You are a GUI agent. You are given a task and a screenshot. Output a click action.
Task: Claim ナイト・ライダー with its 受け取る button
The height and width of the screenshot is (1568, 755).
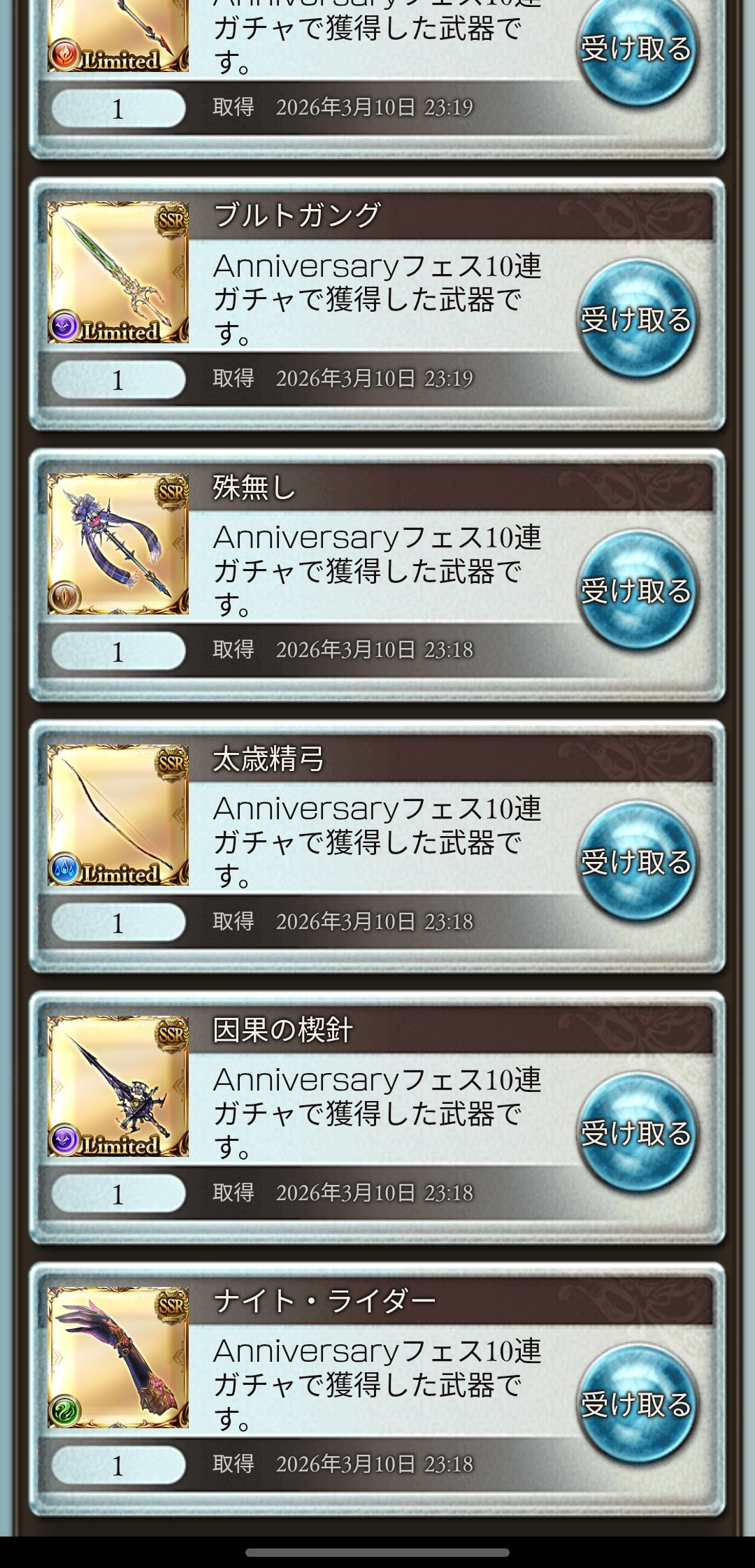click(637, 1405)
